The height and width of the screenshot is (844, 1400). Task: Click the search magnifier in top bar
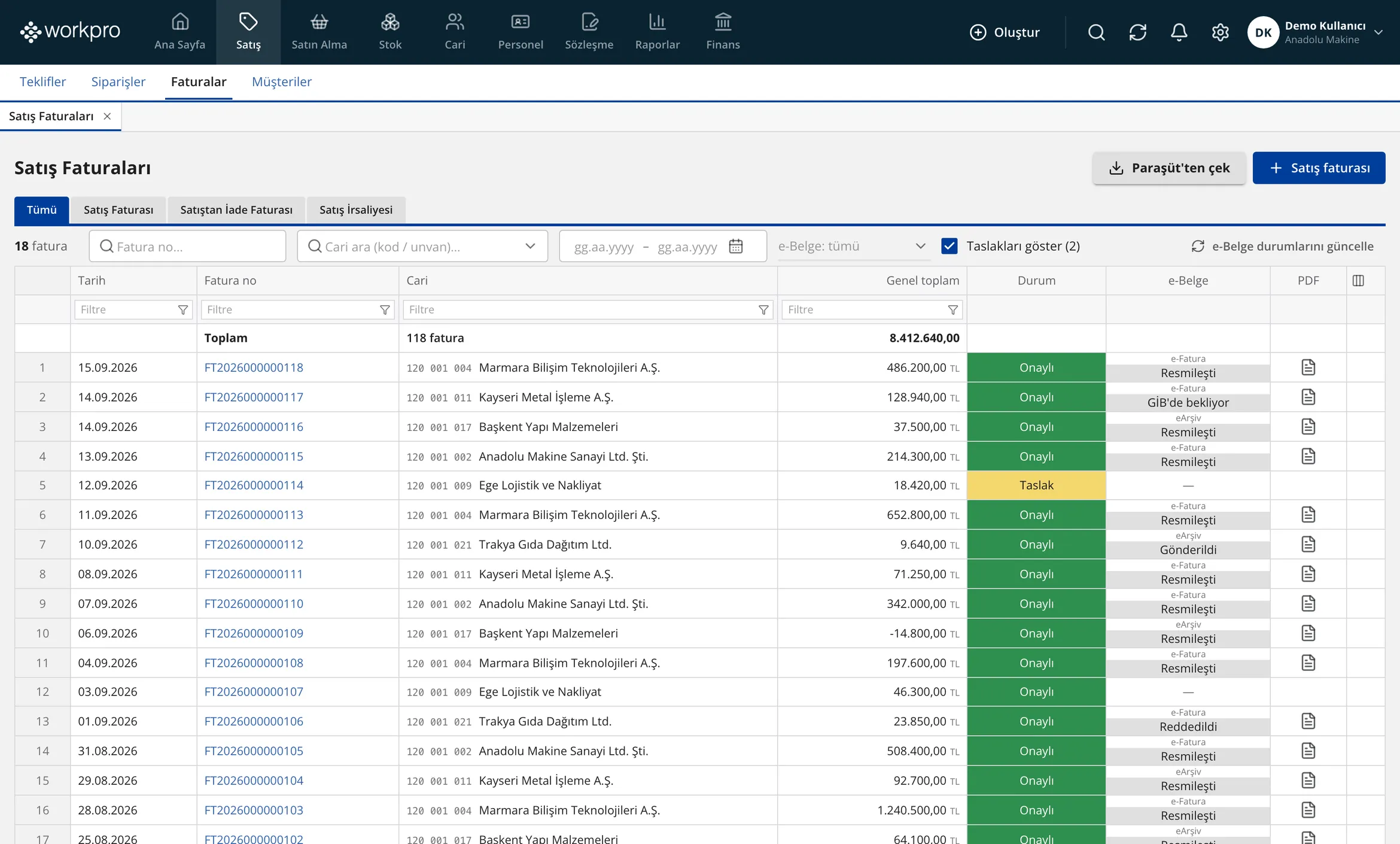pos(1096,32)
